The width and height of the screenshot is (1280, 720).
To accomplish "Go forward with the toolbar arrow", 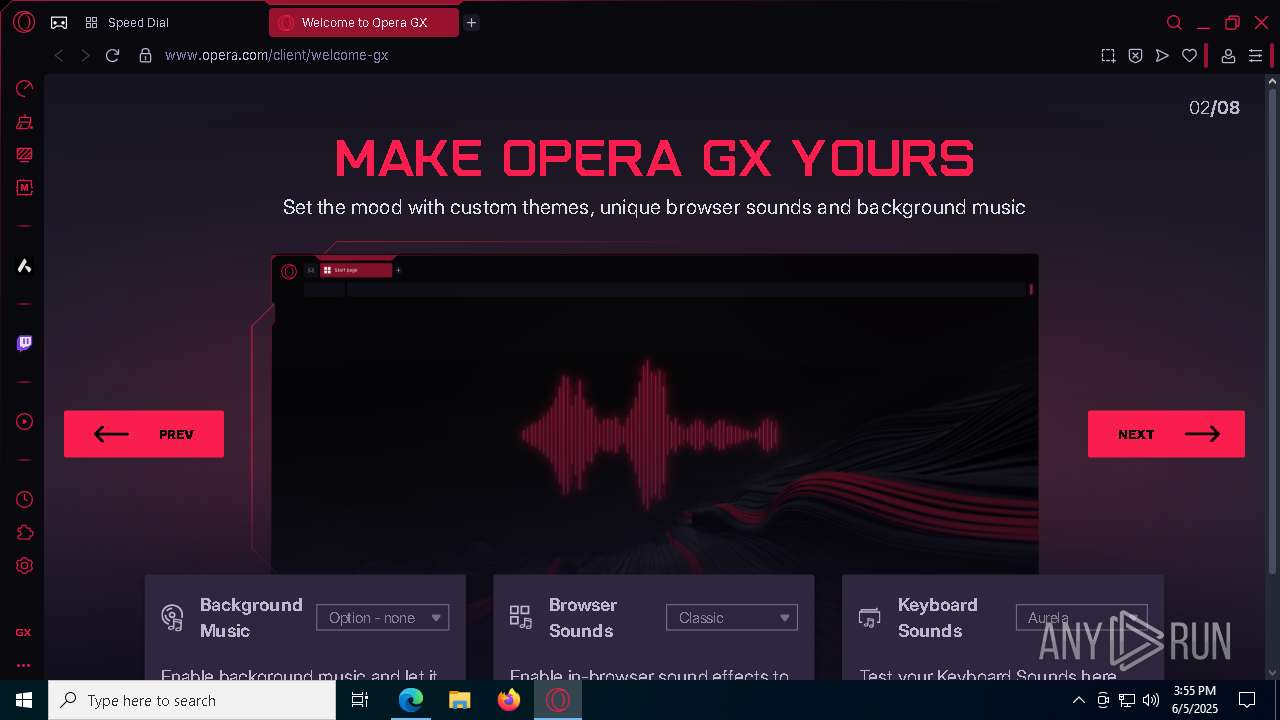I will [x=85, y=55].
